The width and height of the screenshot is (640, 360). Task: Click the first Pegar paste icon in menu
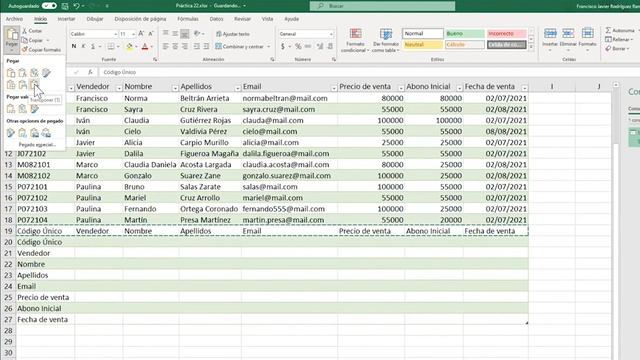tap(11, 73)
